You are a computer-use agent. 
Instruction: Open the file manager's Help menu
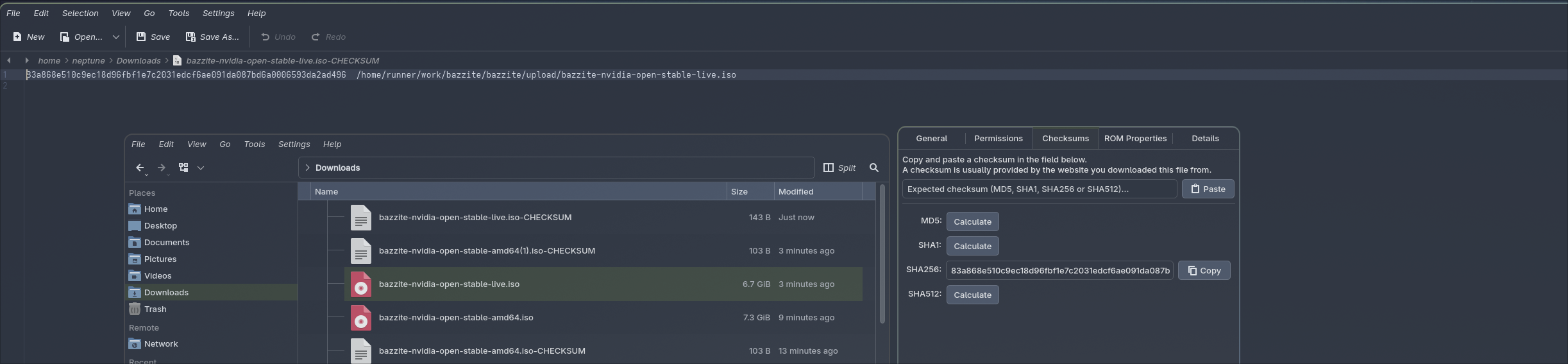pyautogui.click(x=332, y=144)
